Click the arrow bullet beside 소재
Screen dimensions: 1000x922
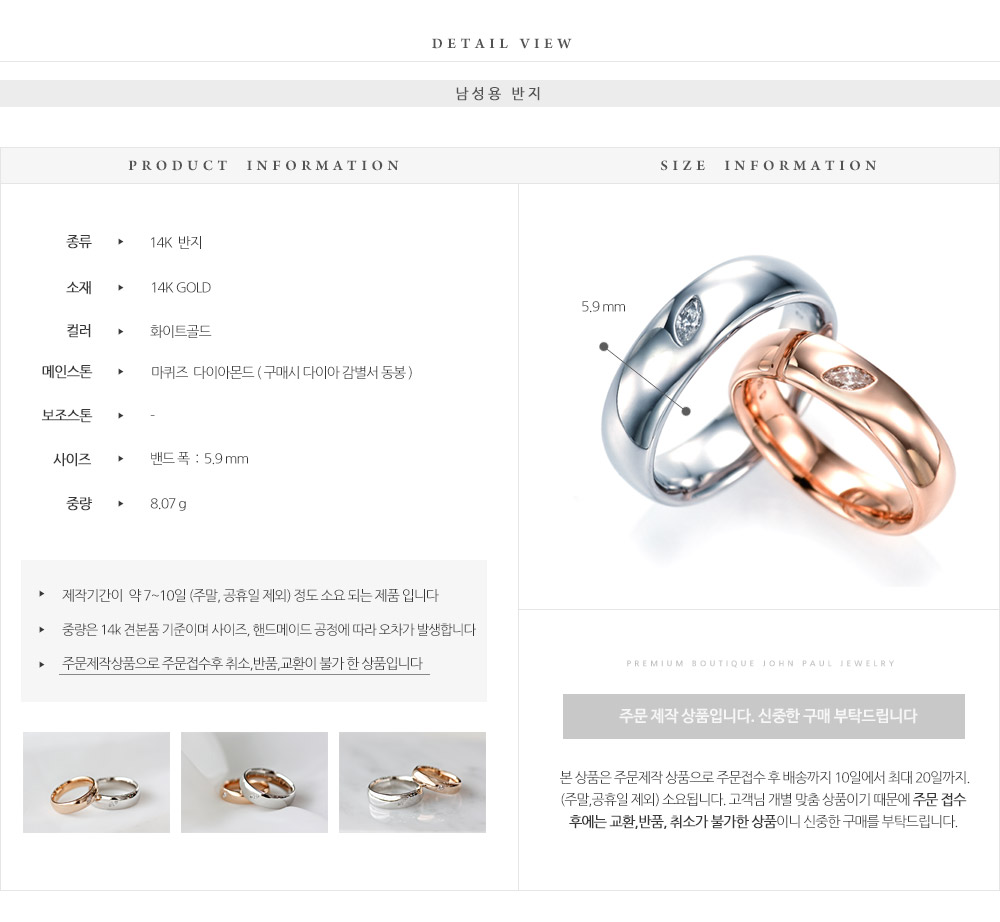[121, 288]
